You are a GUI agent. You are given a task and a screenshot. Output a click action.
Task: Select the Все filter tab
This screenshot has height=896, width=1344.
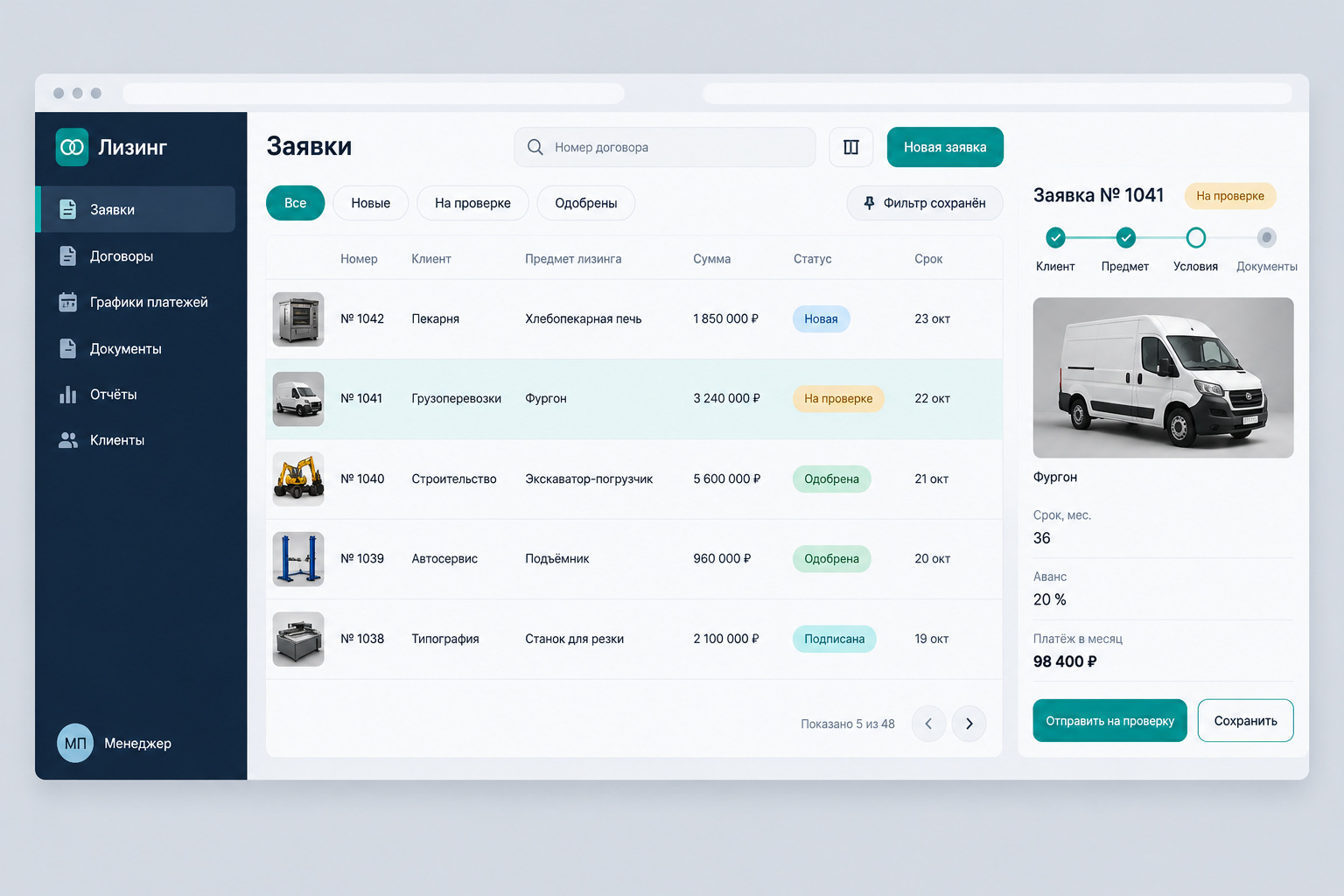pyautogui.click(x=295, y=203)
